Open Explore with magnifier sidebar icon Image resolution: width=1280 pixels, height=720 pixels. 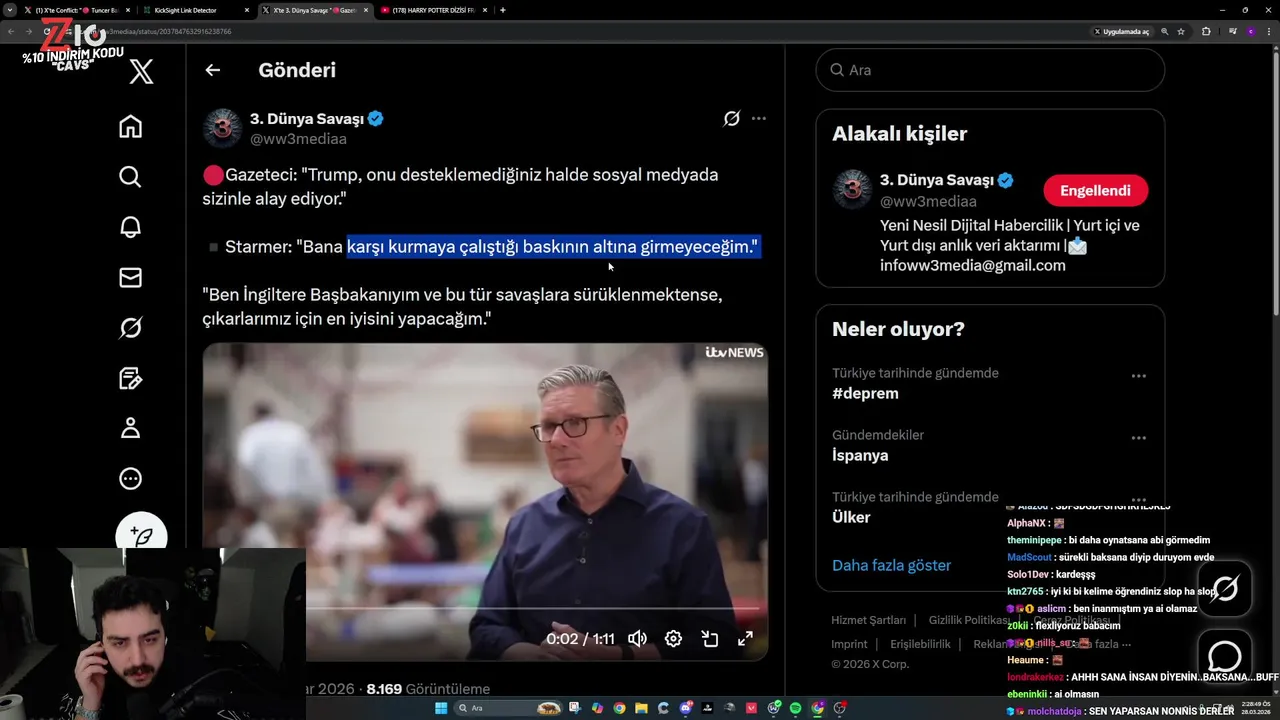pyautogui.click(x=130, y=177)
